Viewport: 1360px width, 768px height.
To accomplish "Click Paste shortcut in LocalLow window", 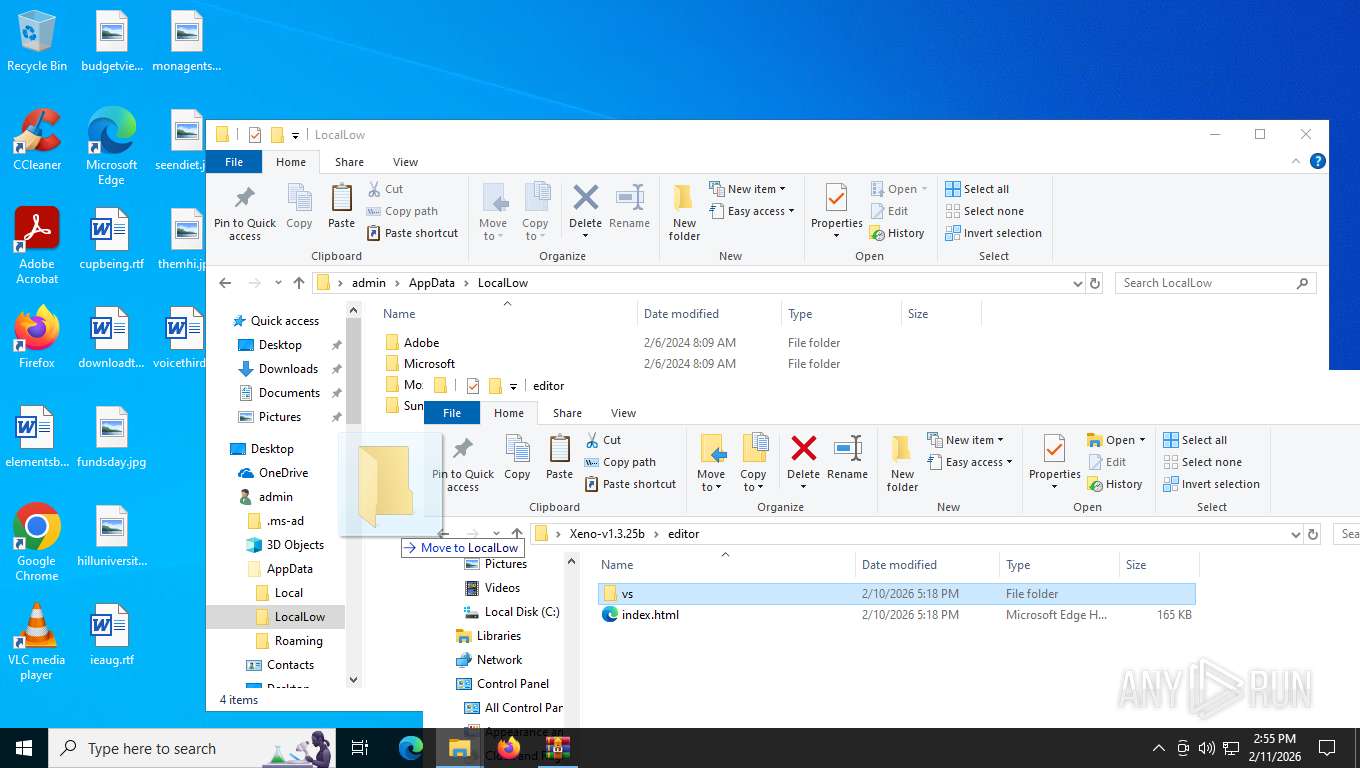I will coord(412,233).
